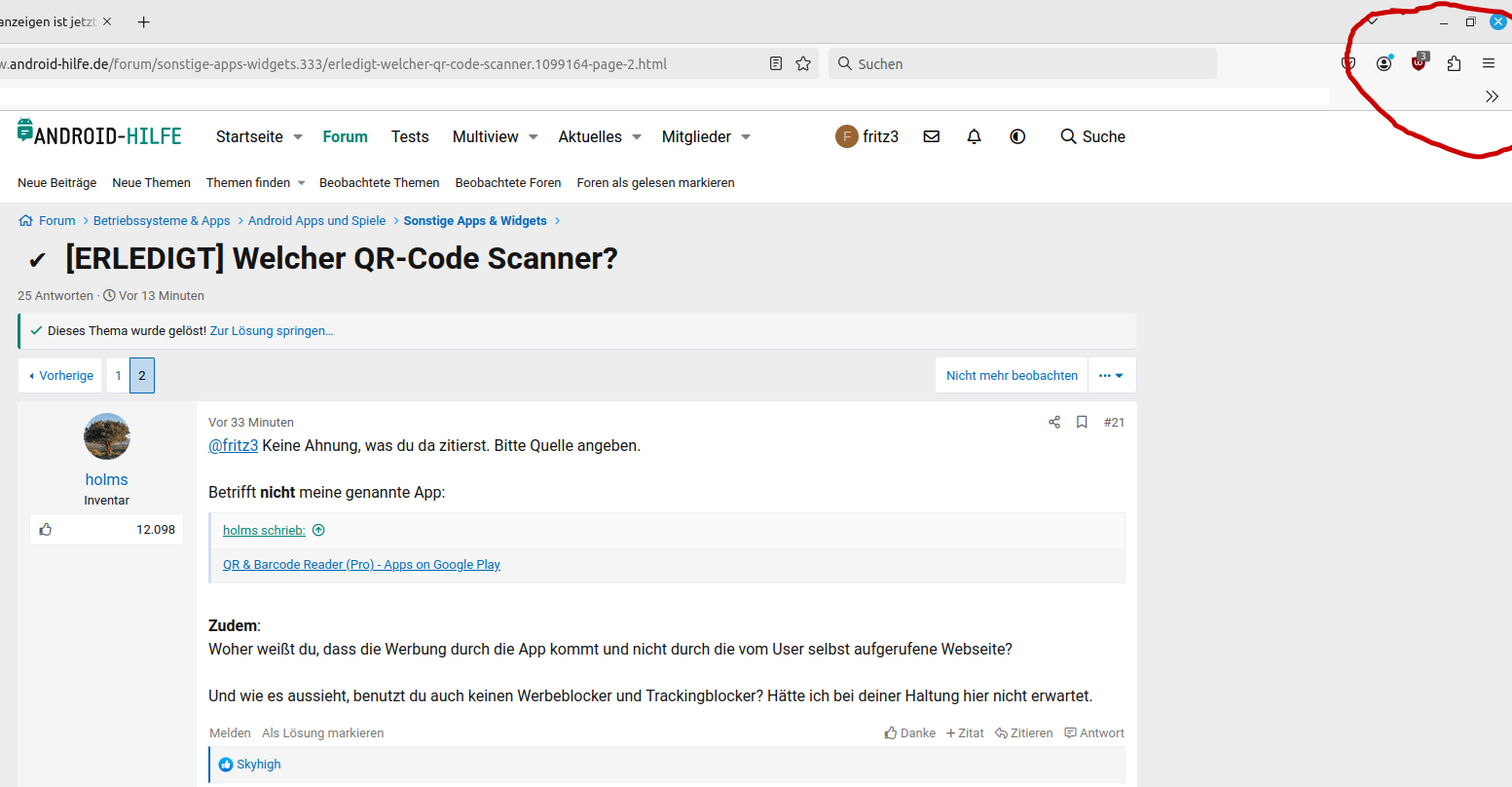
Task: Open the Firefox account icon
Action: (x=1383, y=63)
